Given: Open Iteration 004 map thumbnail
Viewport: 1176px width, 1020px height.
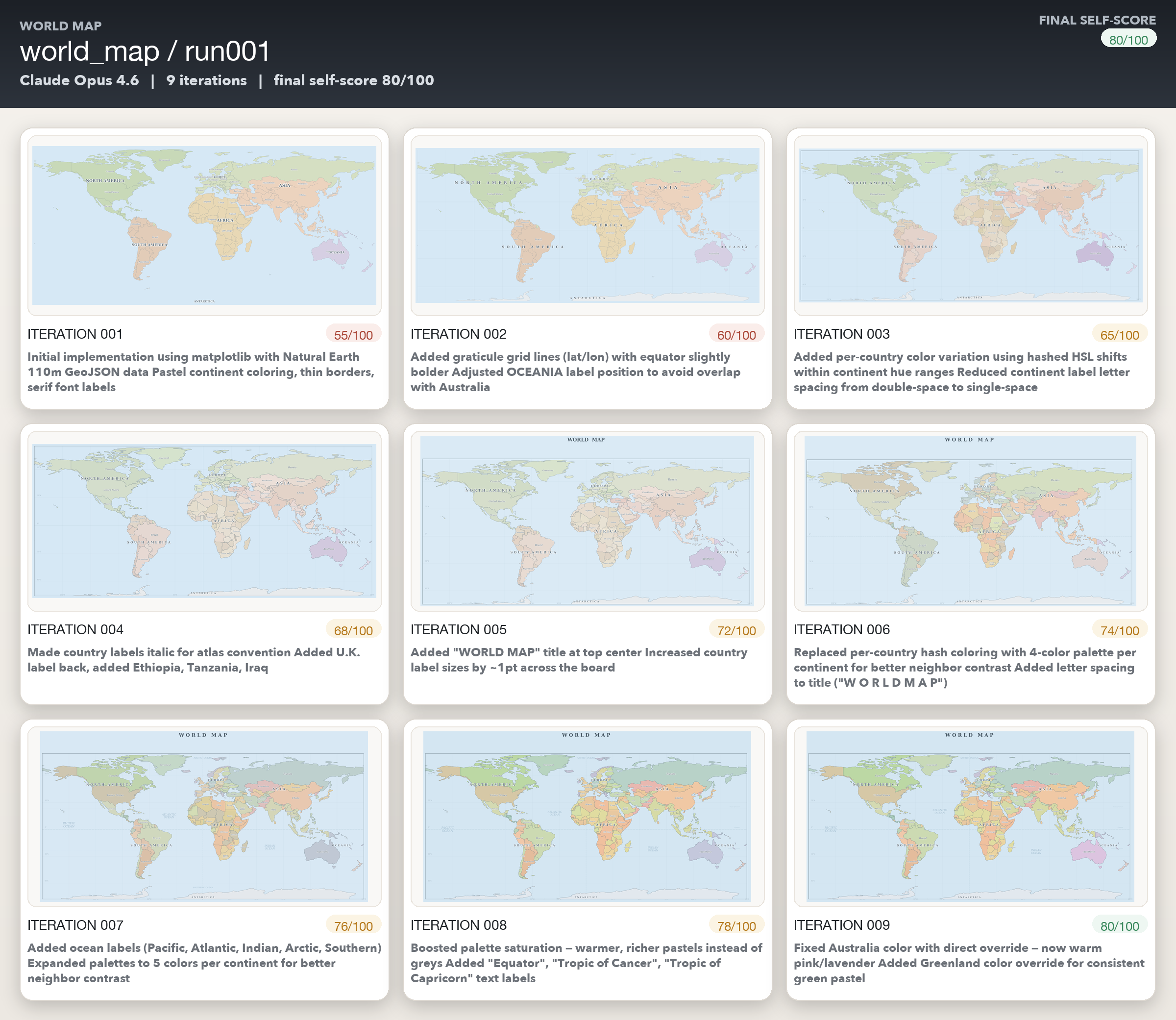Looking at the screenshot, I should point(204,521).
